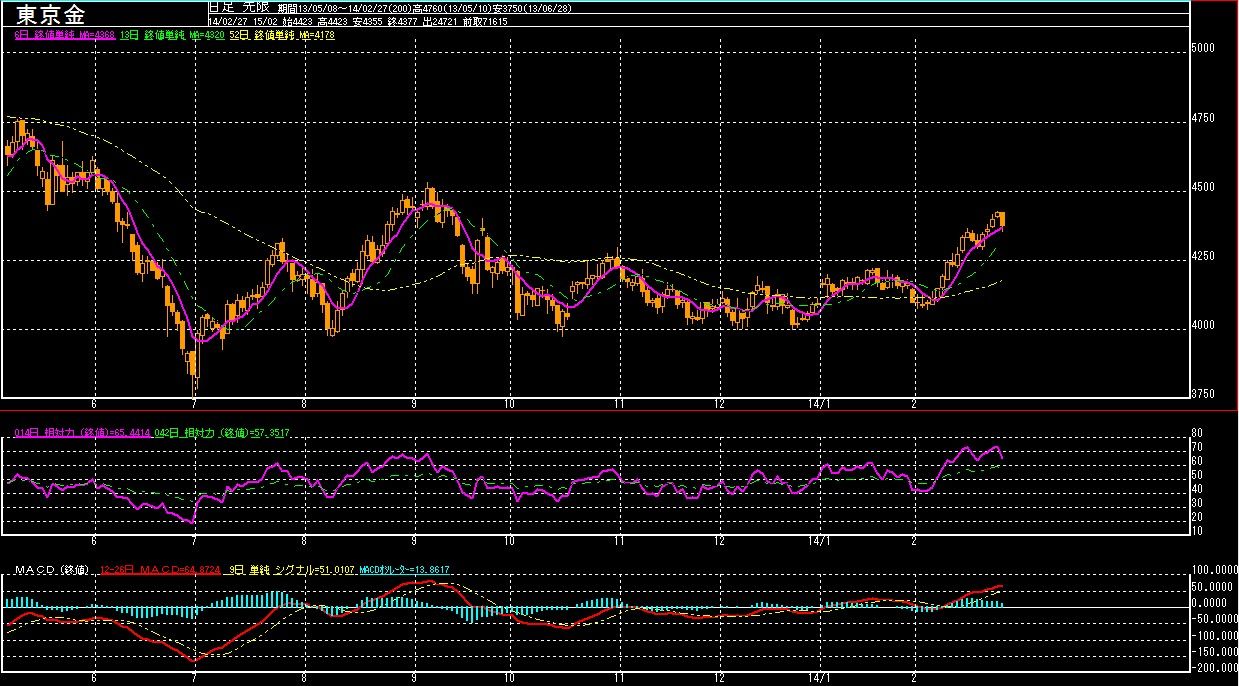
Task: Click the 前取71615 open interest value
Action: tap(485, 21)
